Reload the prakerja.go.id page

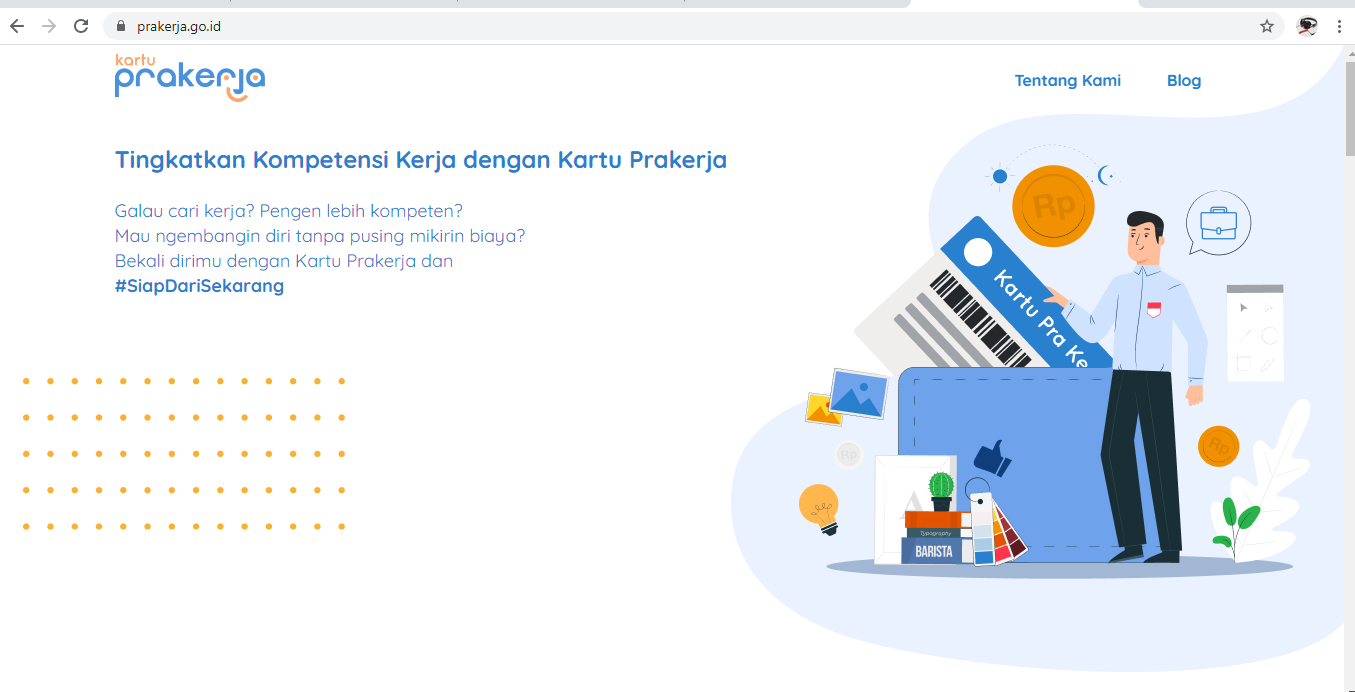pyautogui.click(x=81, y=26)
